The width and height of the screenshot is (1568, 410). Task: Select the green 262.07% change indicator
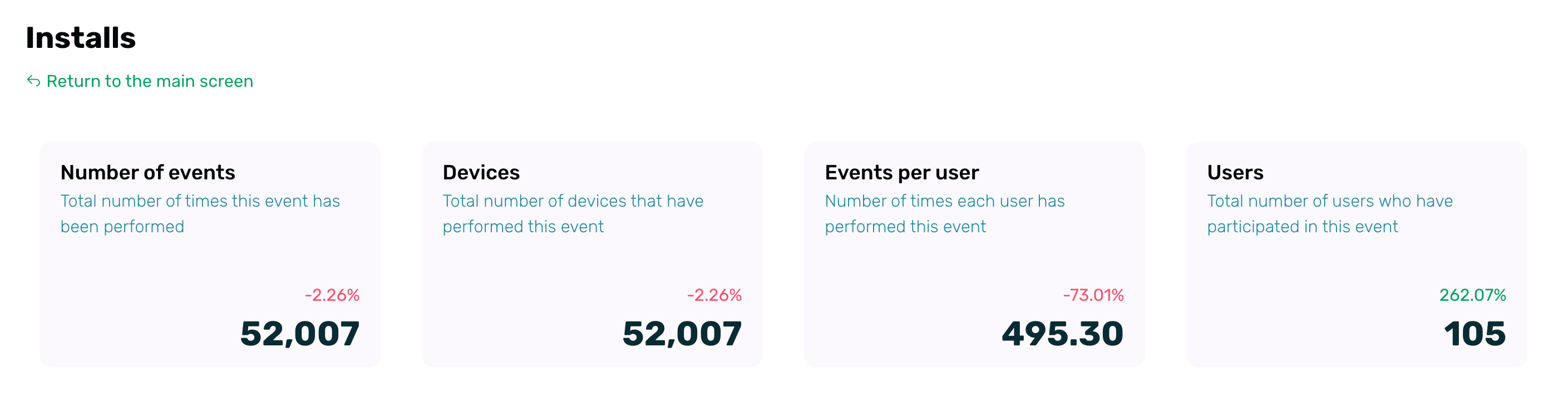click(1472, 295)
